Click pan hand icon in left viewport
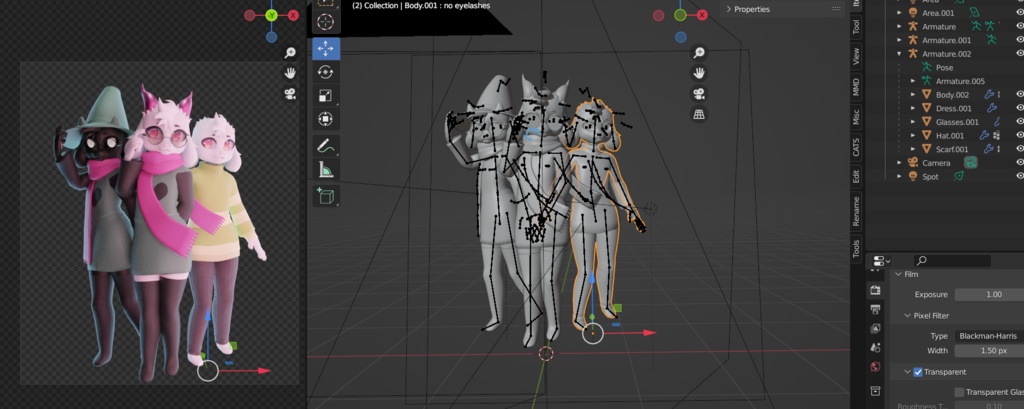This screenshot has height=409, width=1024. pyautogui.click(x=290, y=73)
